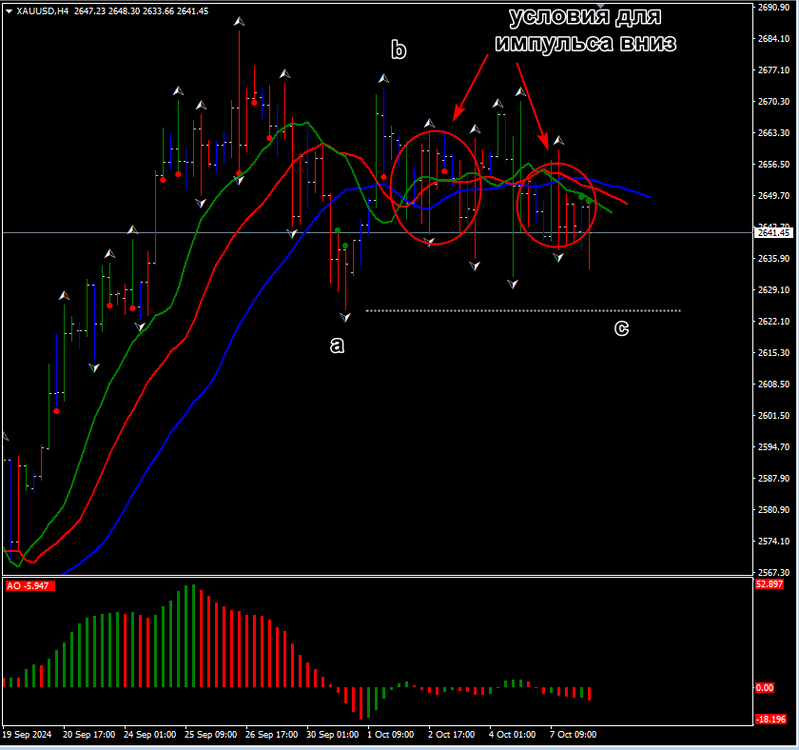The height and width of the screenshot is (750, 799).
Task: Click price scale label 2635.90
Action: click(x=774, y=259)
